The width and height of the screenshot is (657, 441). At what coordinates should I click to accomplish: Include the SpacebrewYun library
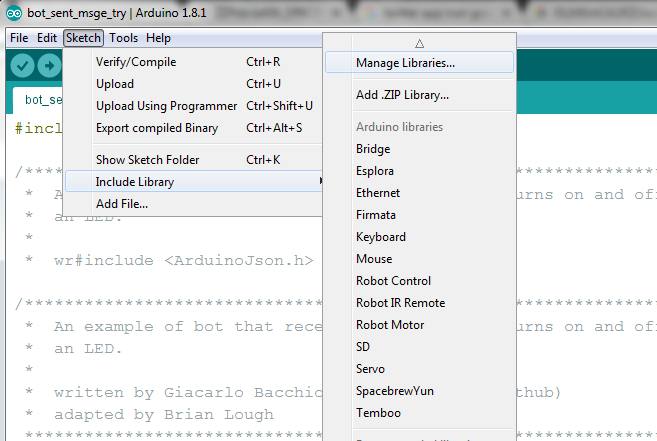(x=419, y=391)
